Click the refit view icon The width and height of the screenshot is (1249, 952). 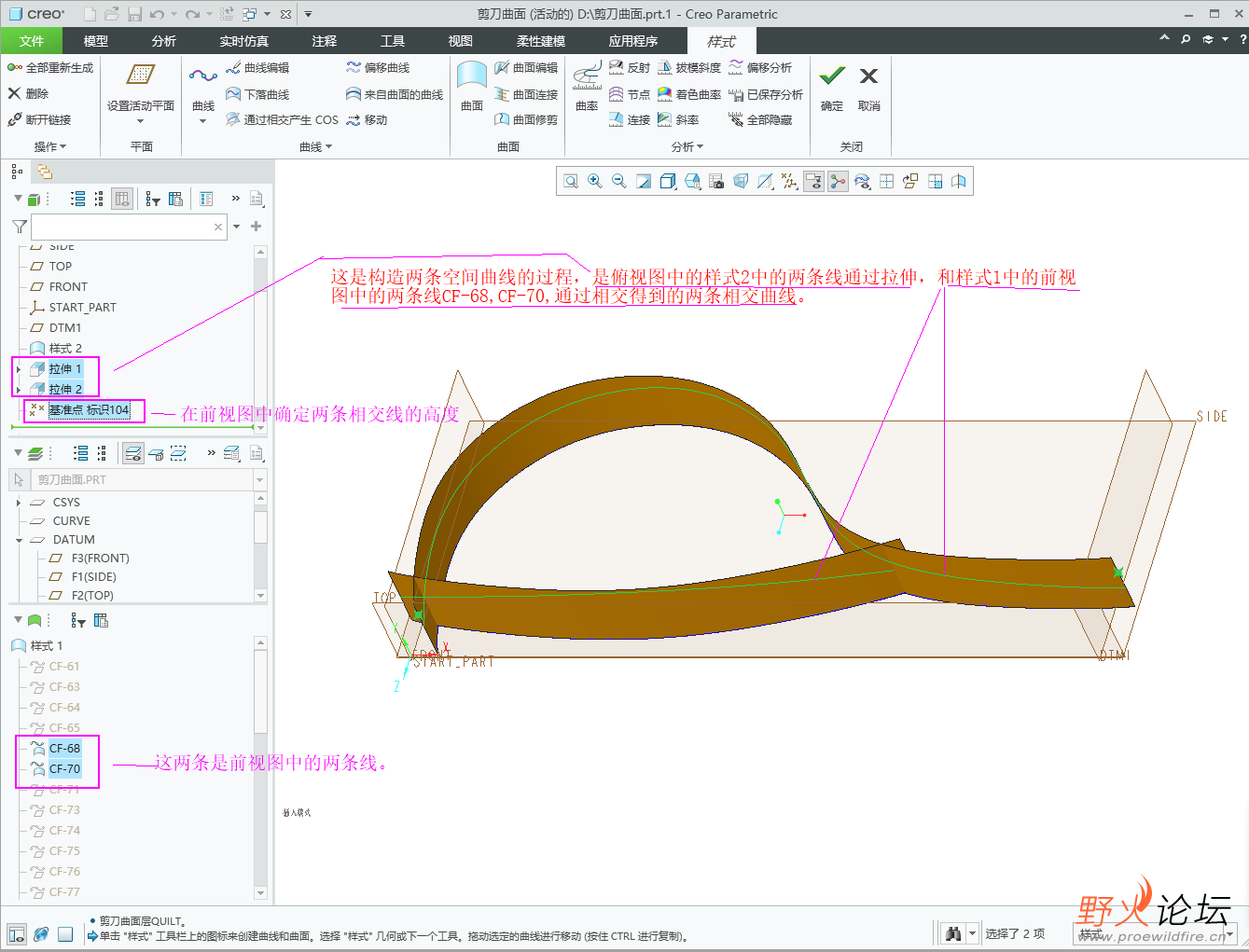click(571, 181)
